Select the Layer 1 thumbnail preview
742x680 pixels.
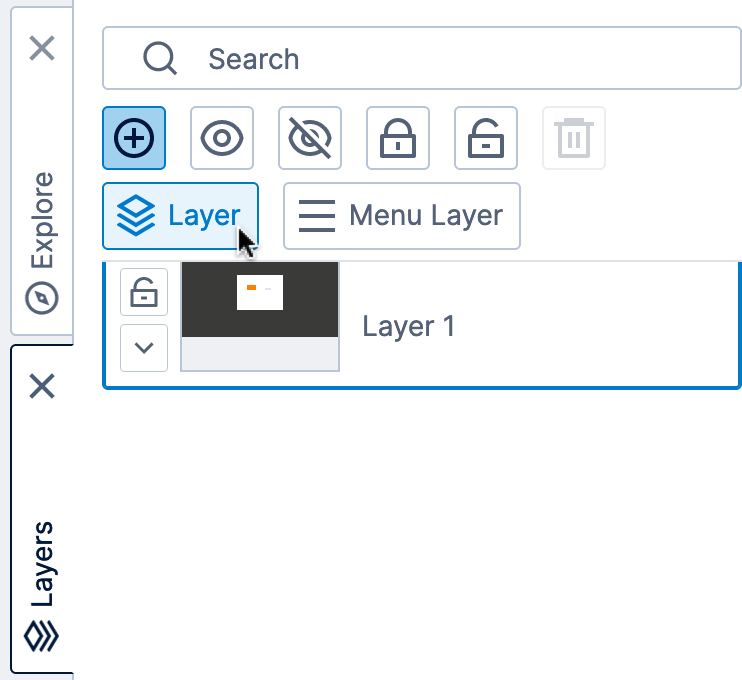pyautogui.click(x=260, y=317)
